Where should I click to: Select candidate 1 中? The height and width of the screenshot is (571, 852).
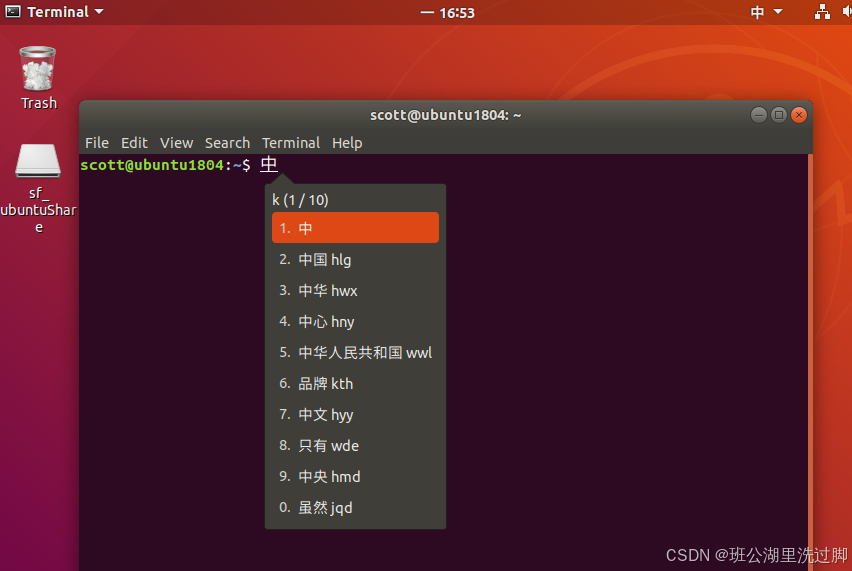point(355,228)
